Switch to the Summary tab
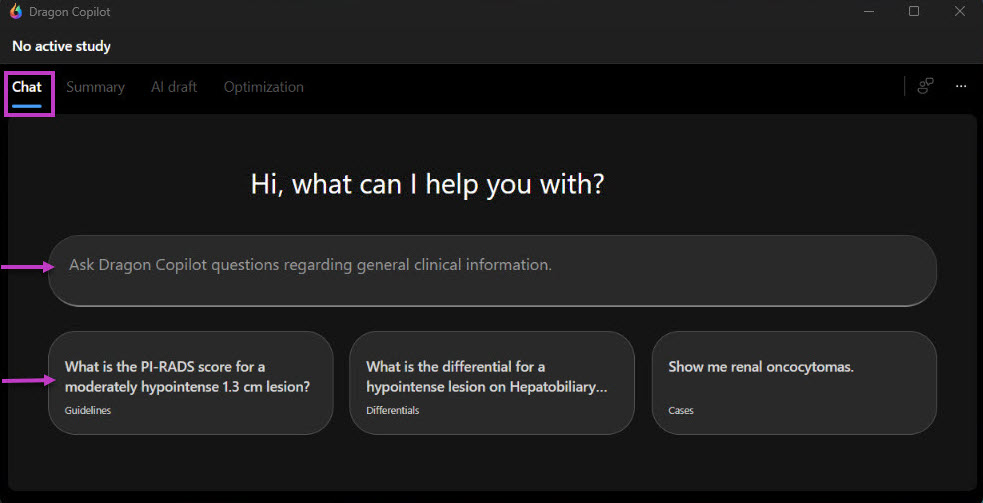Image resolution: width=983 pixels, height=503 pixels. (x=95, y=87)
